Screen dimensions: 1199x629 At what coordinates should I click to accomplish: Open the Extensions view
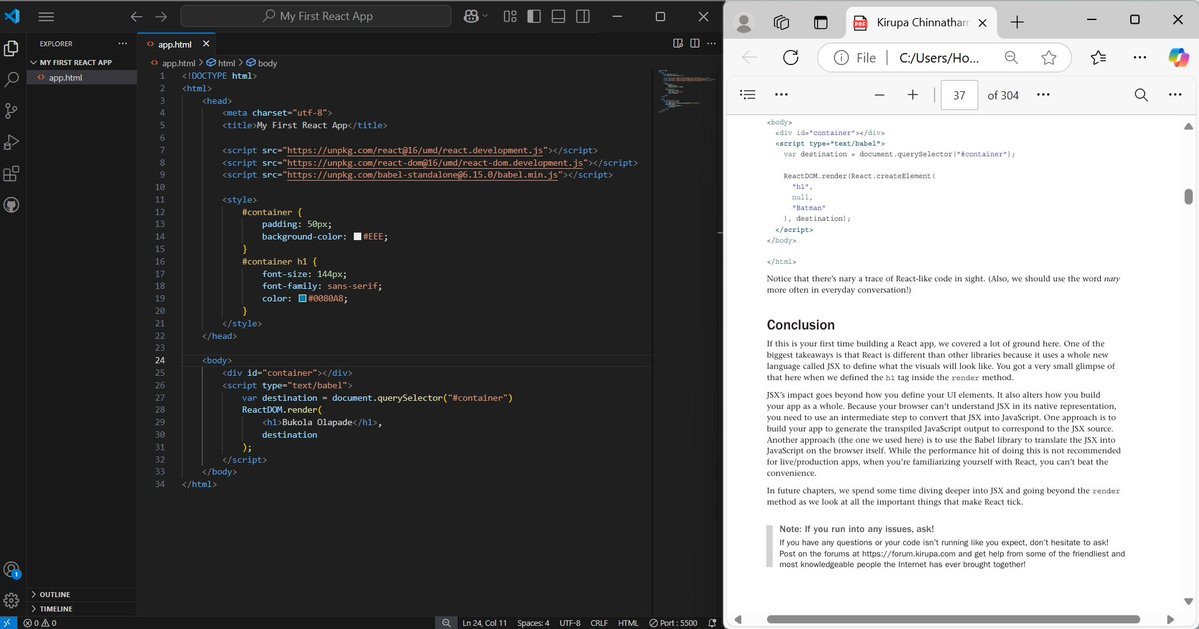point(11,173)
